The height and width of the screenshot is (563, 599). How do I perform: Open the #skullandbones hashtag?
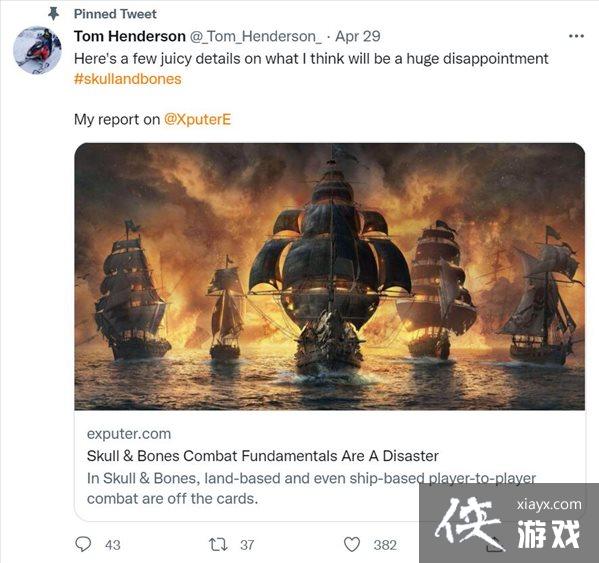pyautogui.click(x=128, y=79)
